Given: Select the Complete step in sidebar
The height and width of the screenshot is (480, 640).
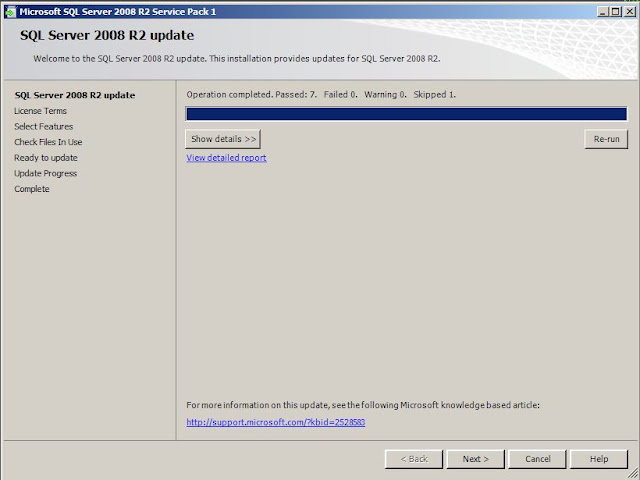Looking at the screenshot, I should pos(32,189).
